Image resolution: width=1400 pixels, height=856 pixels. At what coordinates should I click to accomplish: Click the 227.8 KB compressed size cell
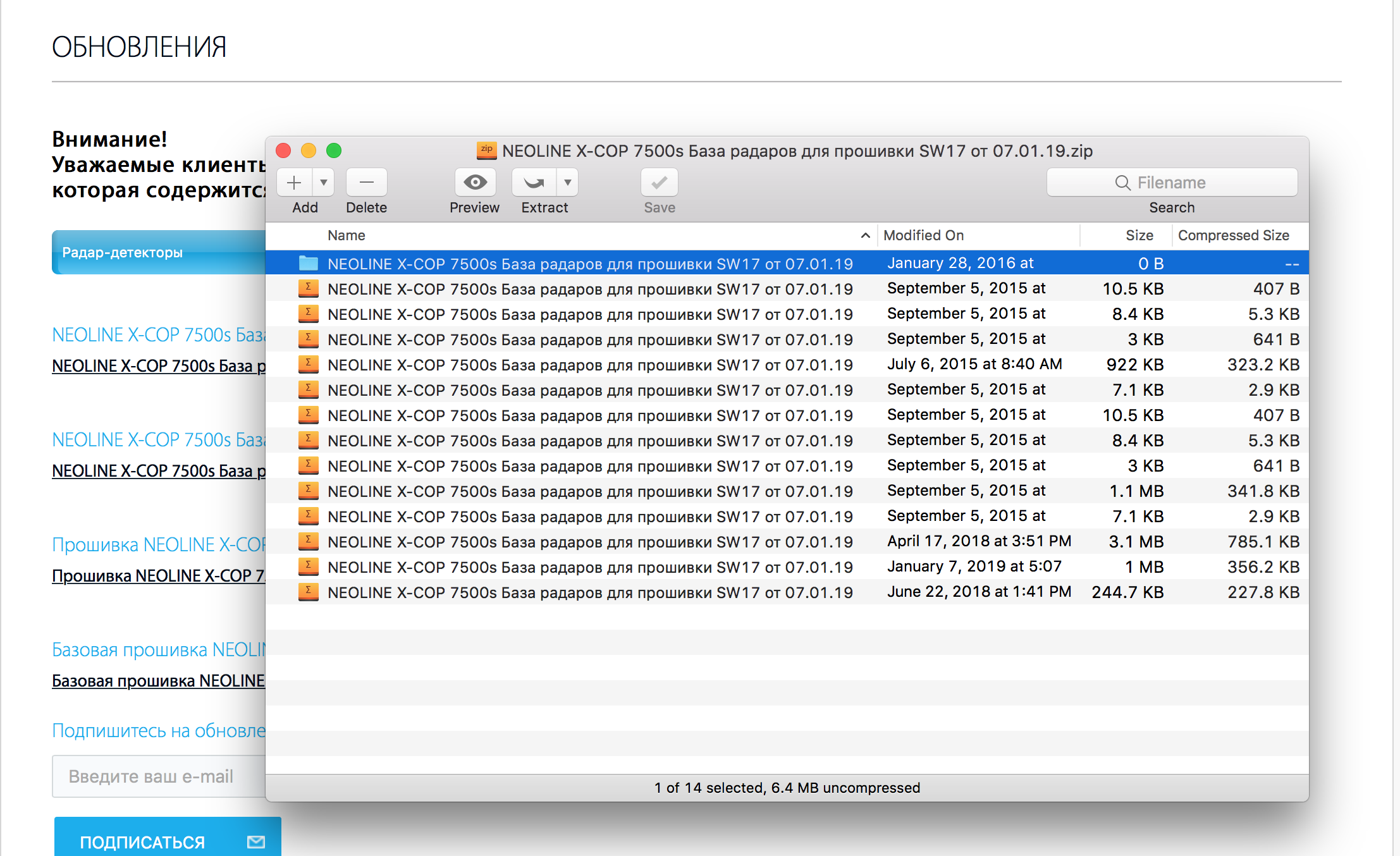point(1263,592)
